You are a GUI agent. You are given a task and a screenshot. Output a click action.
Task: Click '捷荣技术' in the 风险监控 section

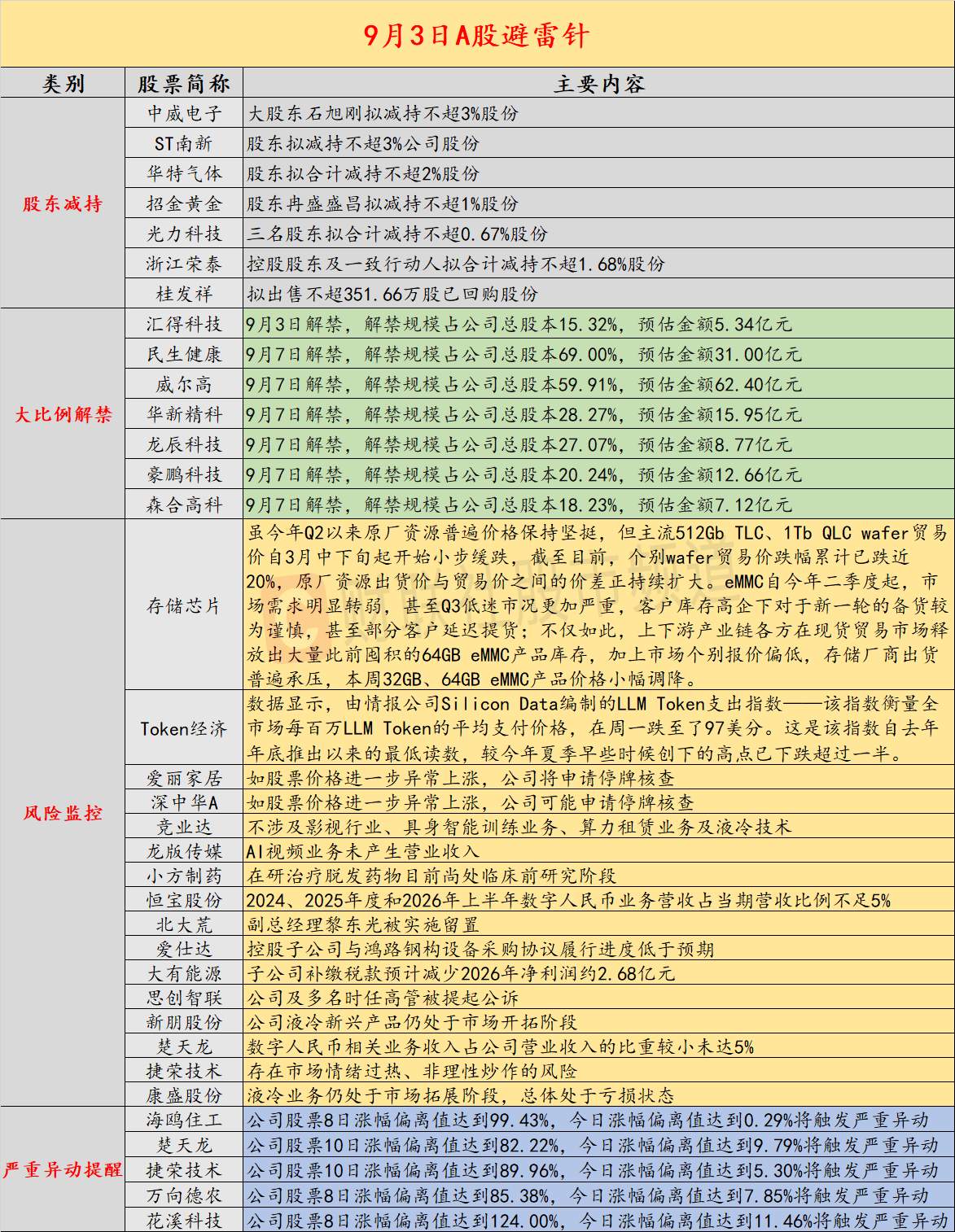click(184, 1072)
